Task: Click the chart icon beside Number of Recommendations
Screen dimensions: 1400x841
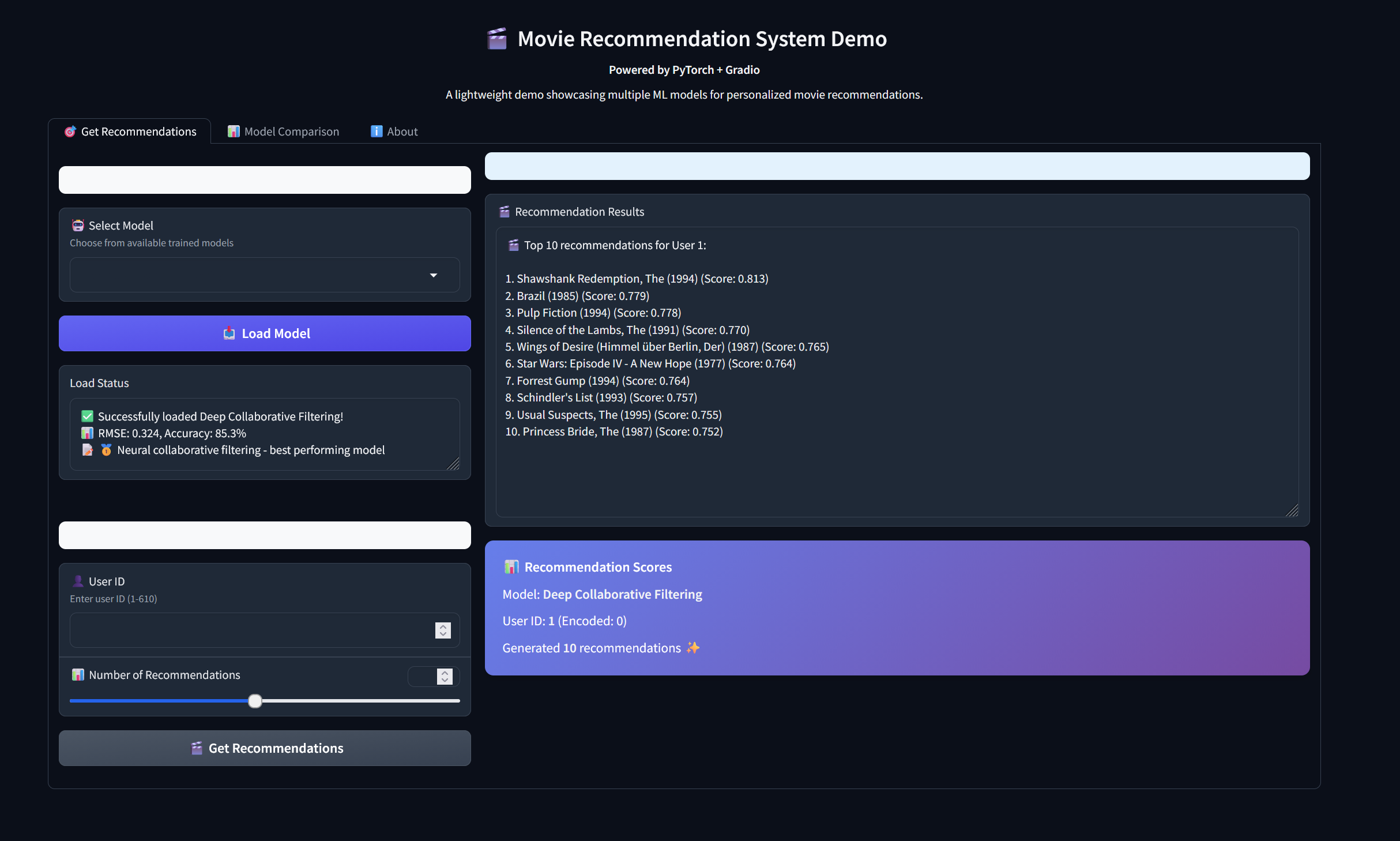Action: pyautogui.click(x=78, y=675)
